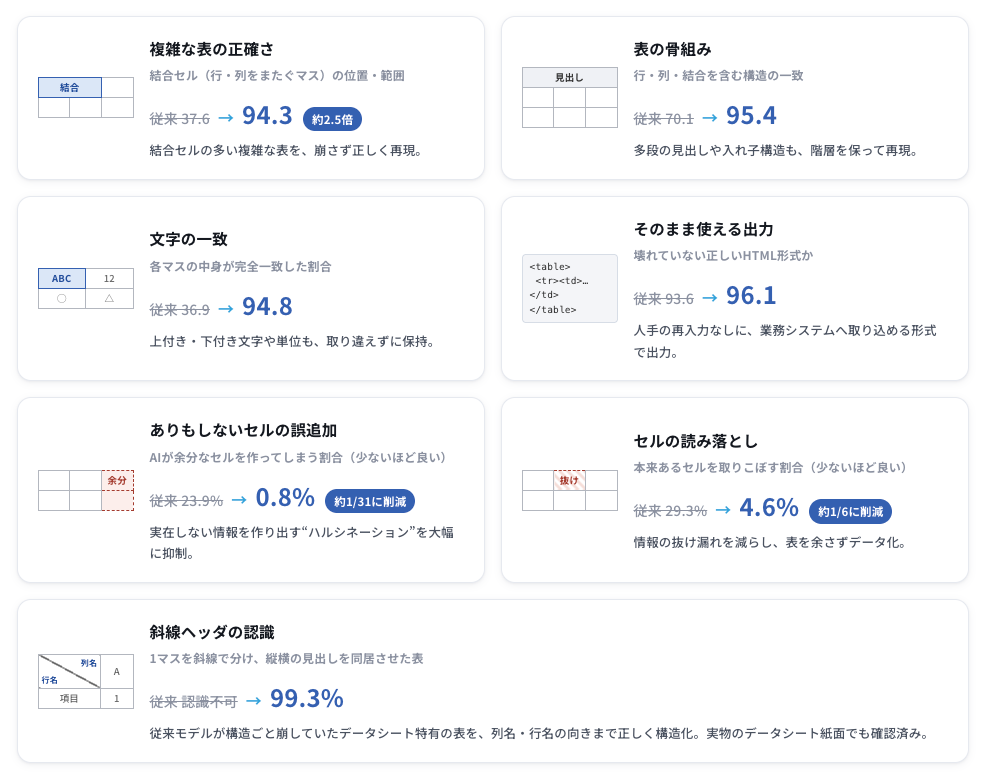
Task: Click the 抜け missing cell table icon
Action: [x=569, y=490]
